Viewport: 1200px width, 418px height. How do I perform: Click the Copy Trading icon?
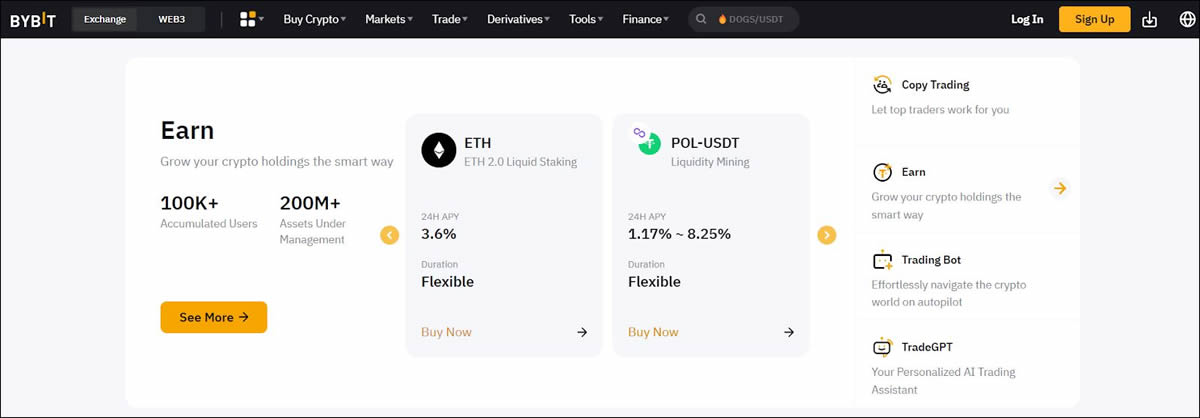pyautogui.click(x=882, y=85)
